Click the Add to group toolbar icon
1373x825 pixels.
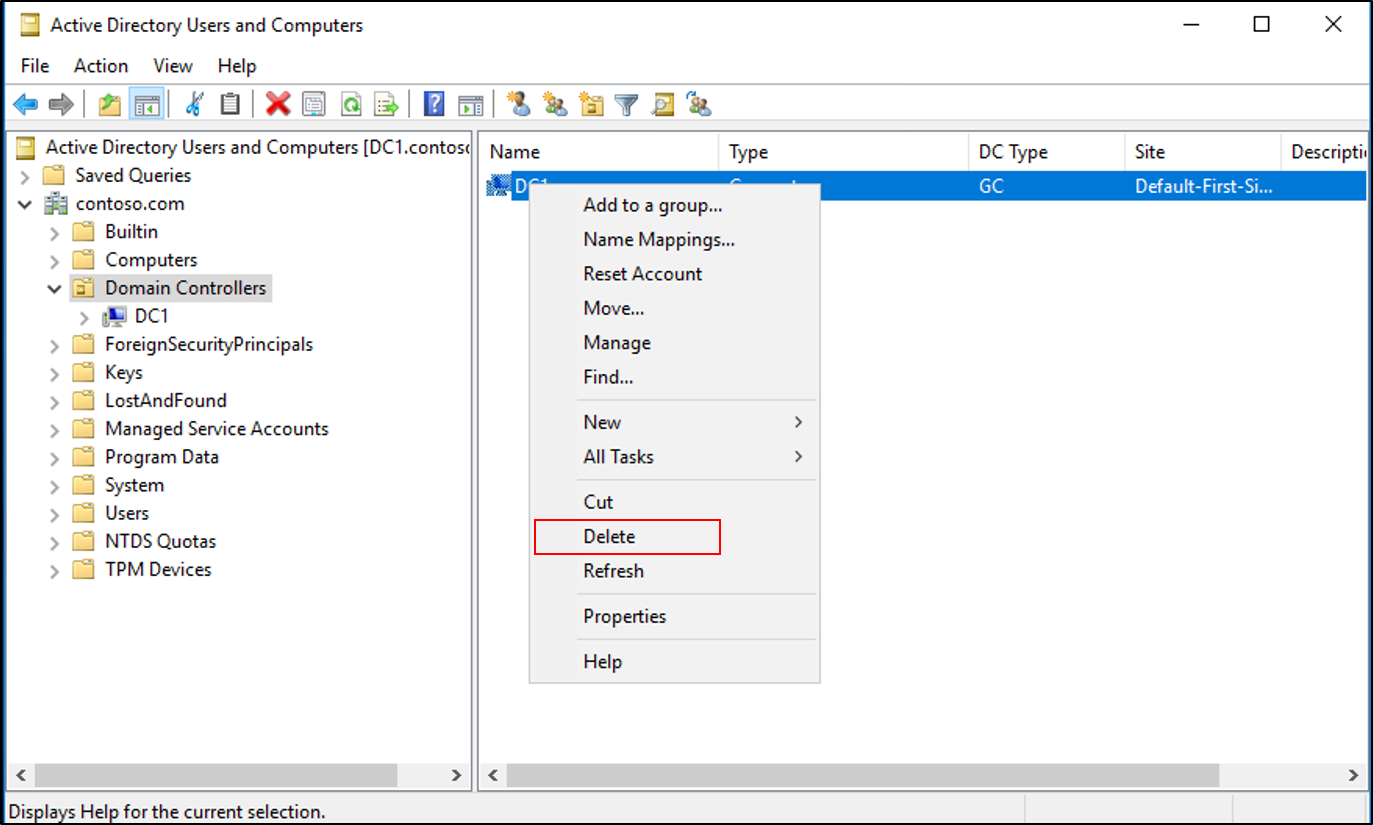click(x=699, y=104)
